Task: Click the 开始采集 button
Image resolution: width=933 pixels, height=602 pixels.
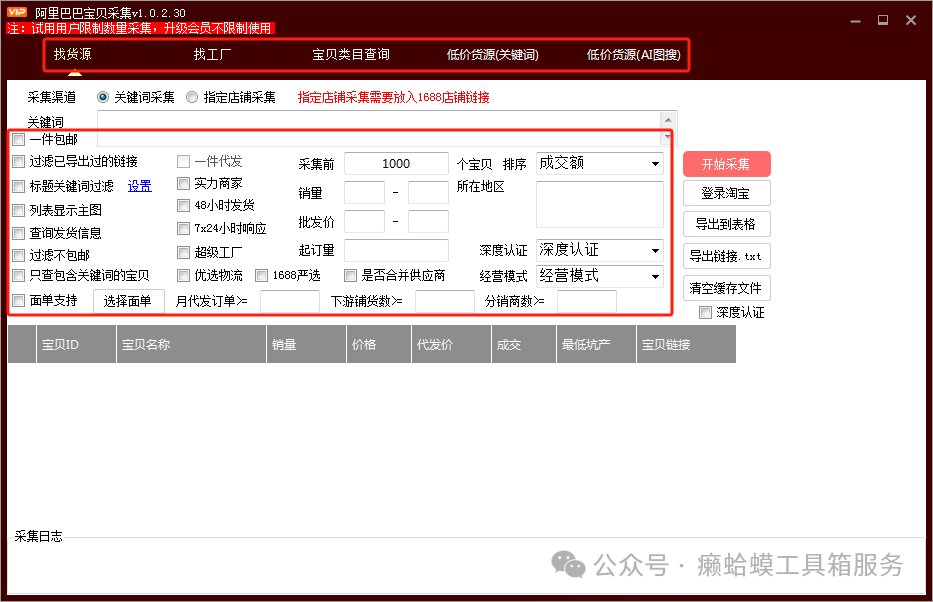Action: click(x=727, y=164)
